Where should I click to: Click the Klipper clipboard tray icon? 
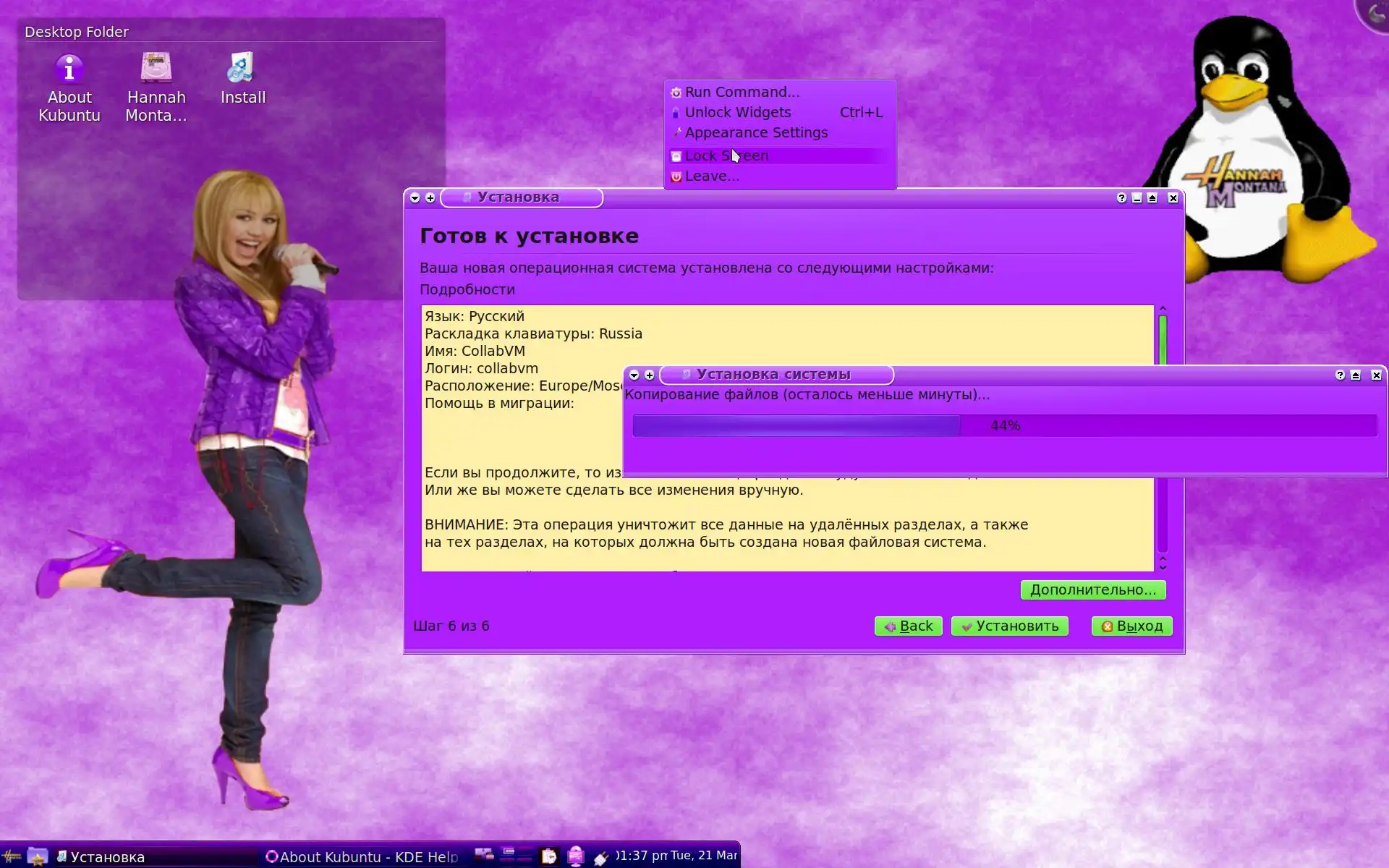click(x=549, y=856)
